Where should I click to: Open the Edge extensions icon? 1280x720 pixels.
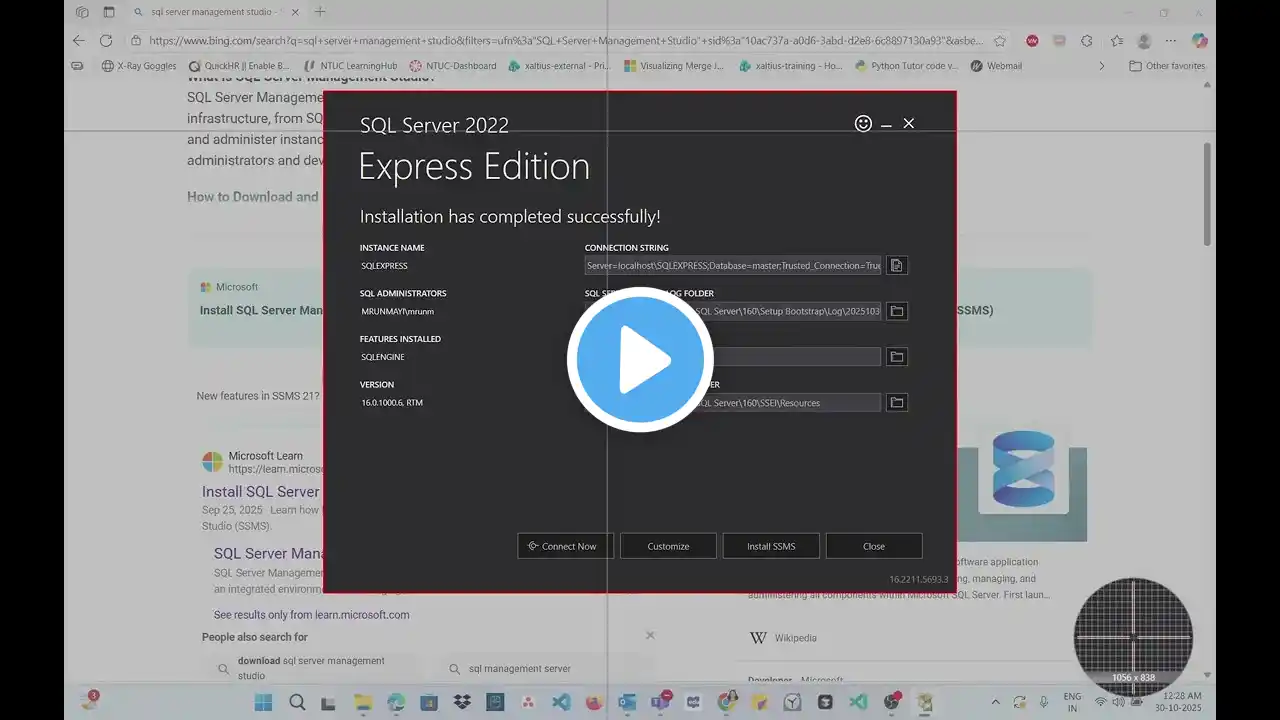(x=1088, y=41)
